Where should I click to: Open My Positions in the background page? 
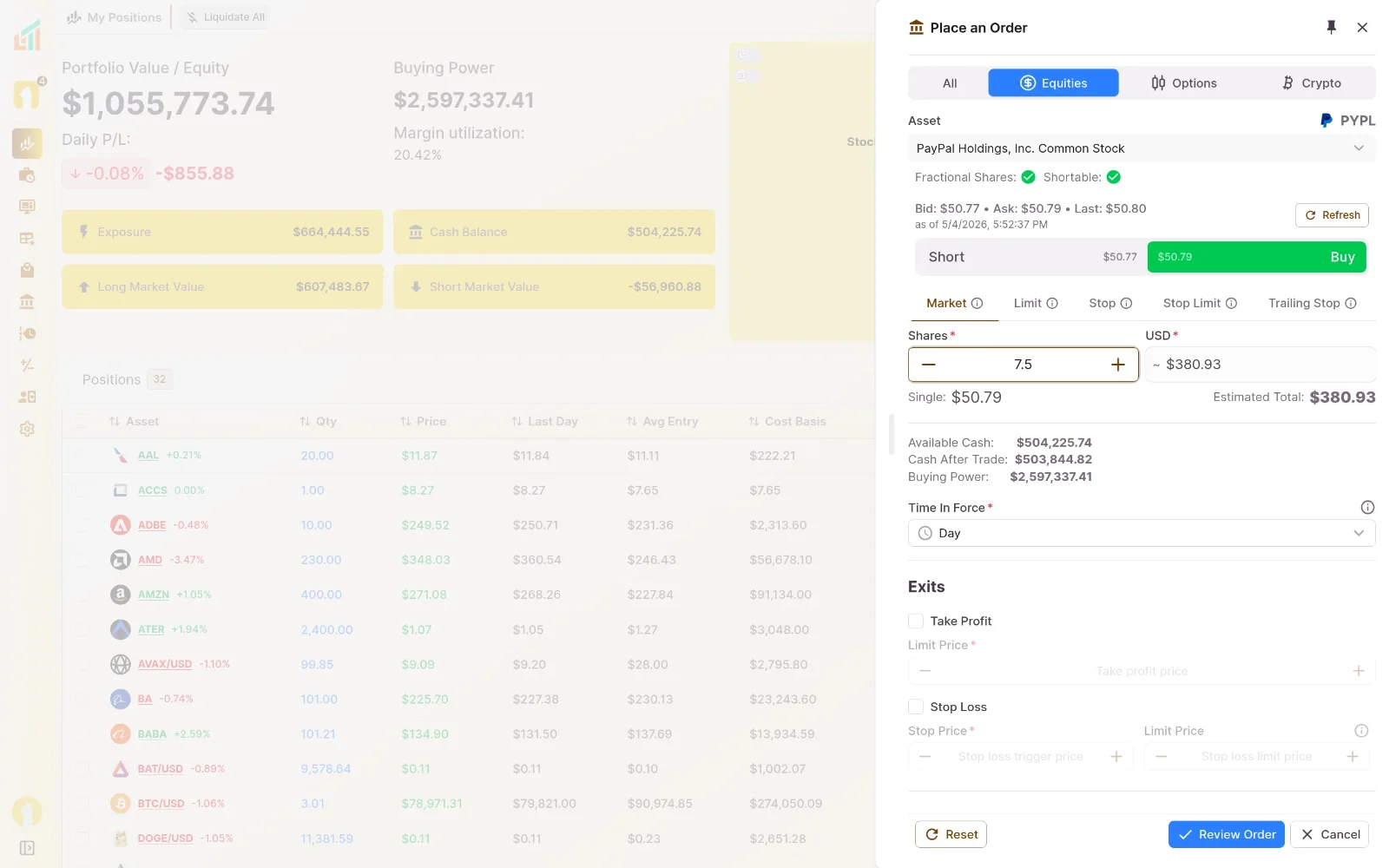pos(114,17)
